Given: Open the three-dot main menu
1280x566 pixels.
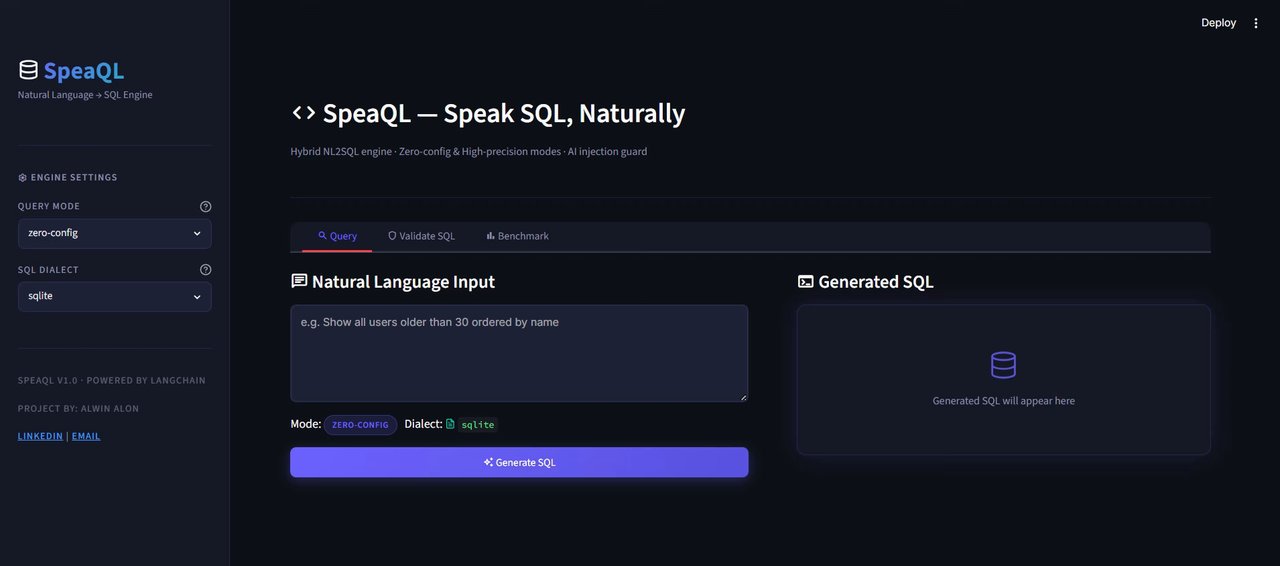Looking at the screenshot, I should [x=1256, y=23].
